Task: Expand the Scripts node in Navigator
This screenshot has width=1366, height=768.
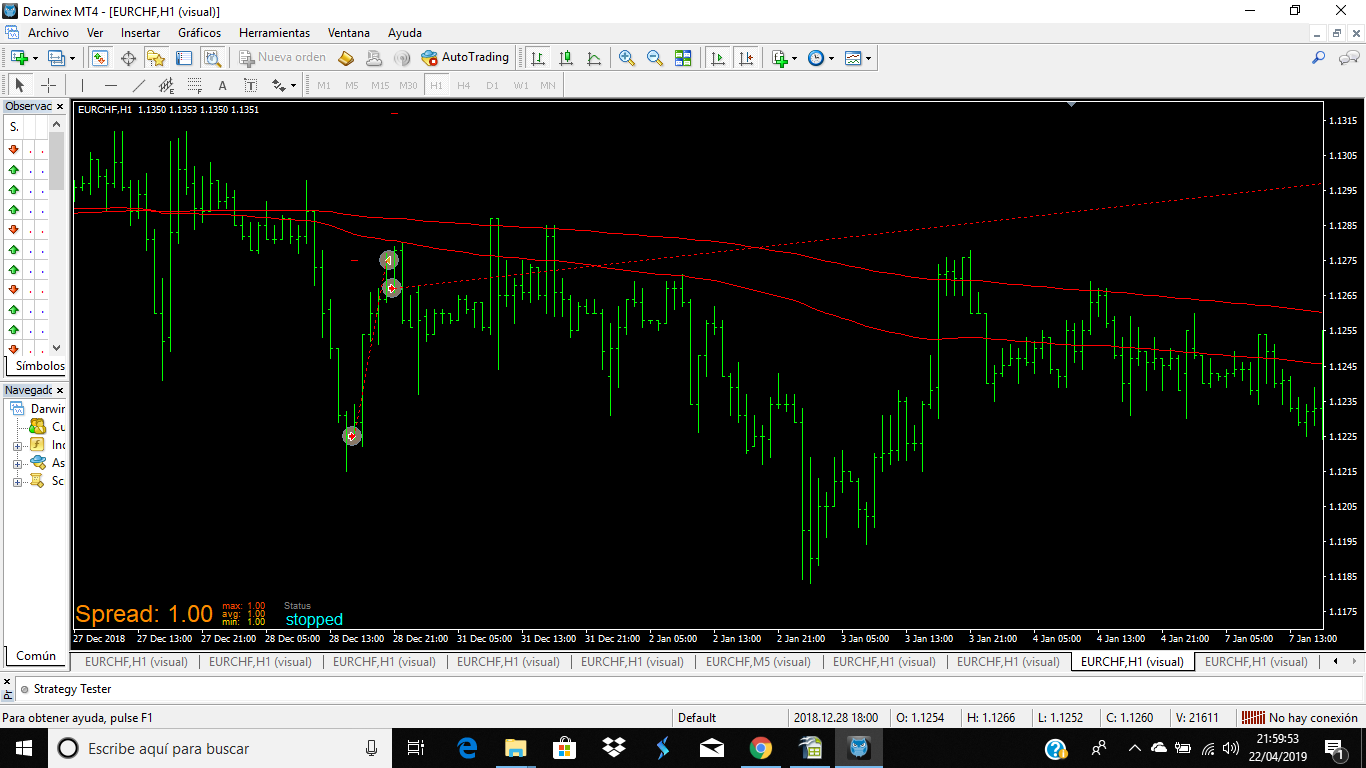Action: point(17,481)
